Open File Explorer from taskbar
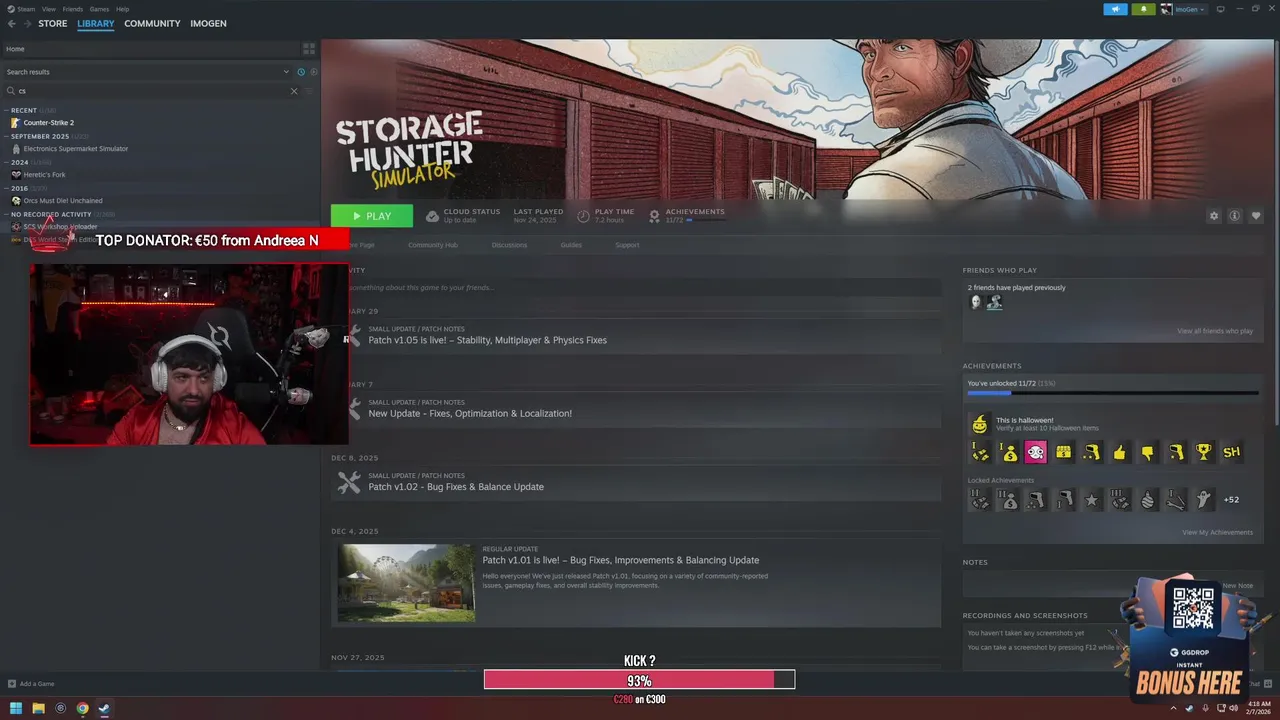 (x=38, y=708)
